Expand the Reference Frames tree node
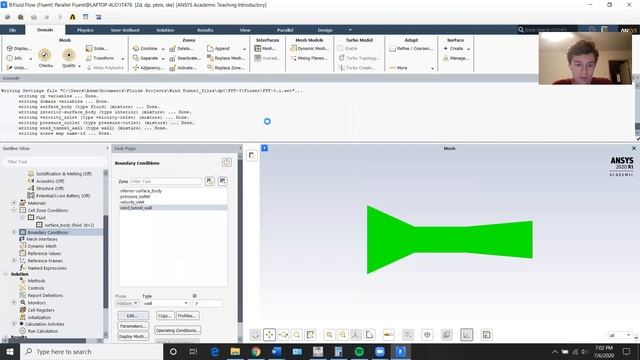The image size is (640, 360). 14,260
